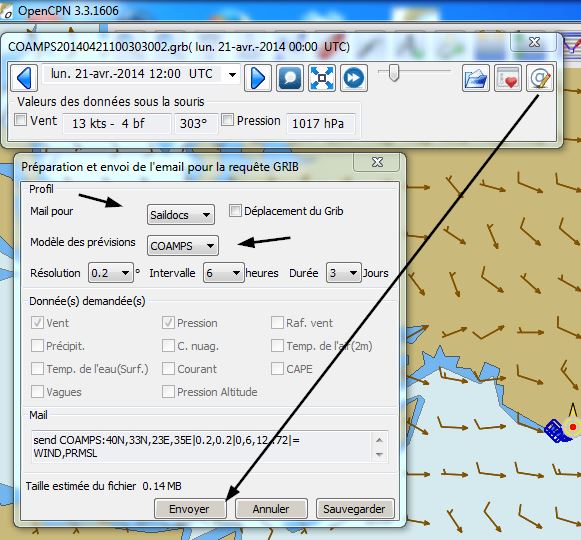Advance to next GRIB time step
The height and width of the screenshot is (540, 581).
258,78
